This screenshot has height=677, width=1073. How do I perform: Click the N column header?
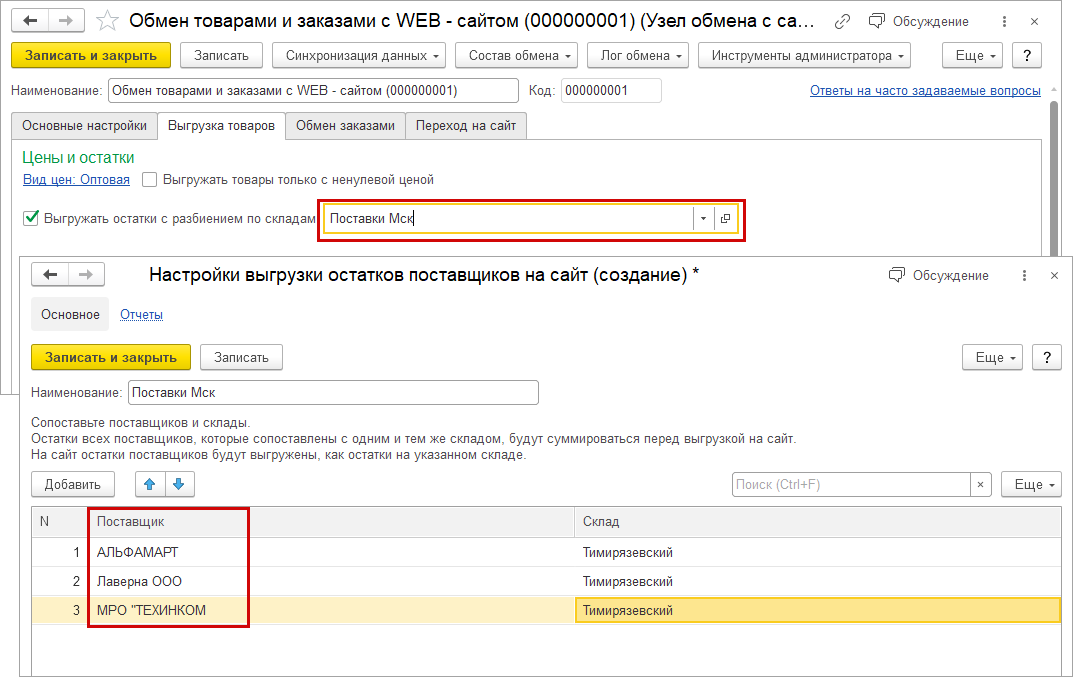(x=60, y=522)
